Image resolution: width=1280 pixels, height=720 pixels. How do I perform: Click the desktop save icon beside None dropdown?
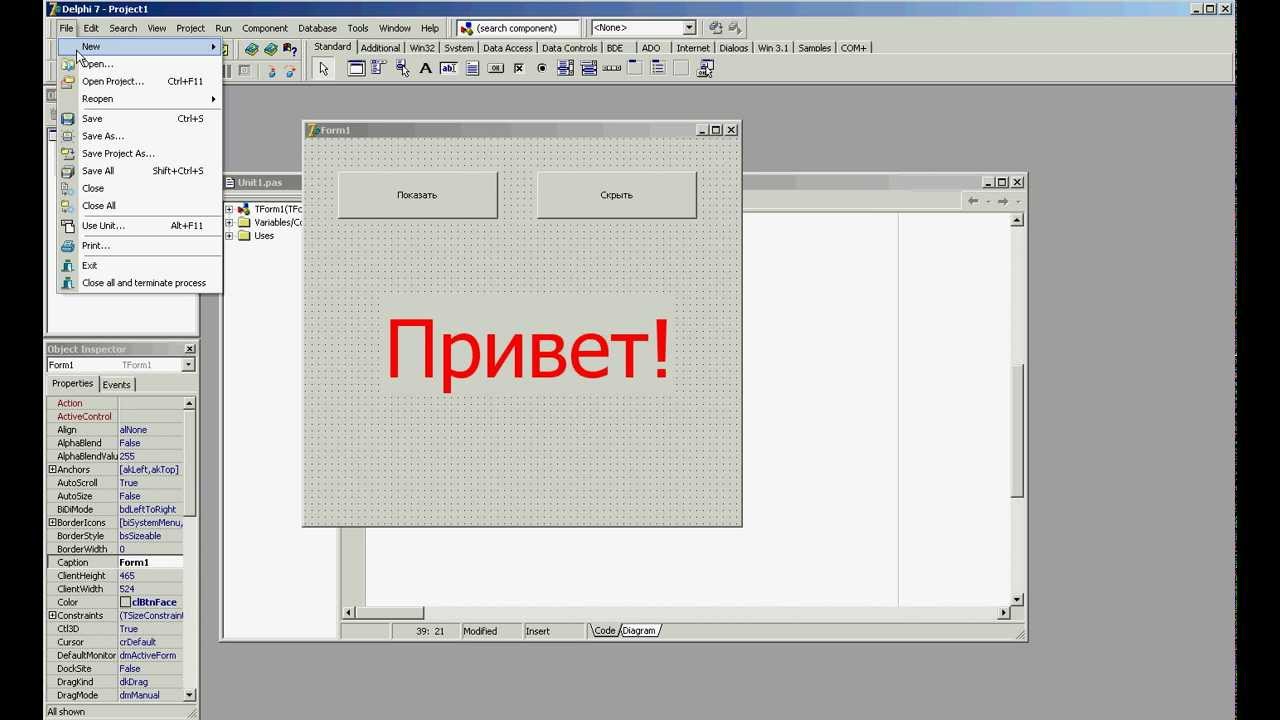click(x=715, y=28)
